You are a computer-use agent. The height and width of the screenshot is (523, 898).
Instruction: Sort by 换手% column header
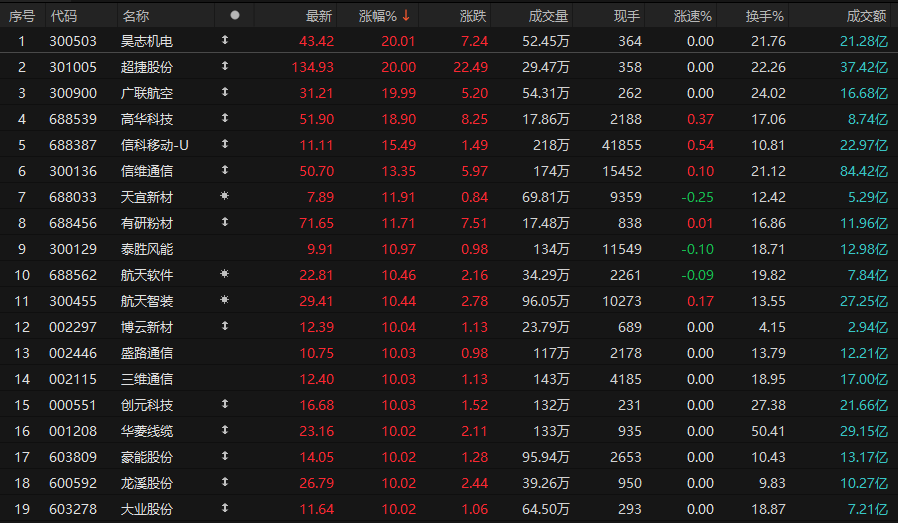click(x=765, y=16)
